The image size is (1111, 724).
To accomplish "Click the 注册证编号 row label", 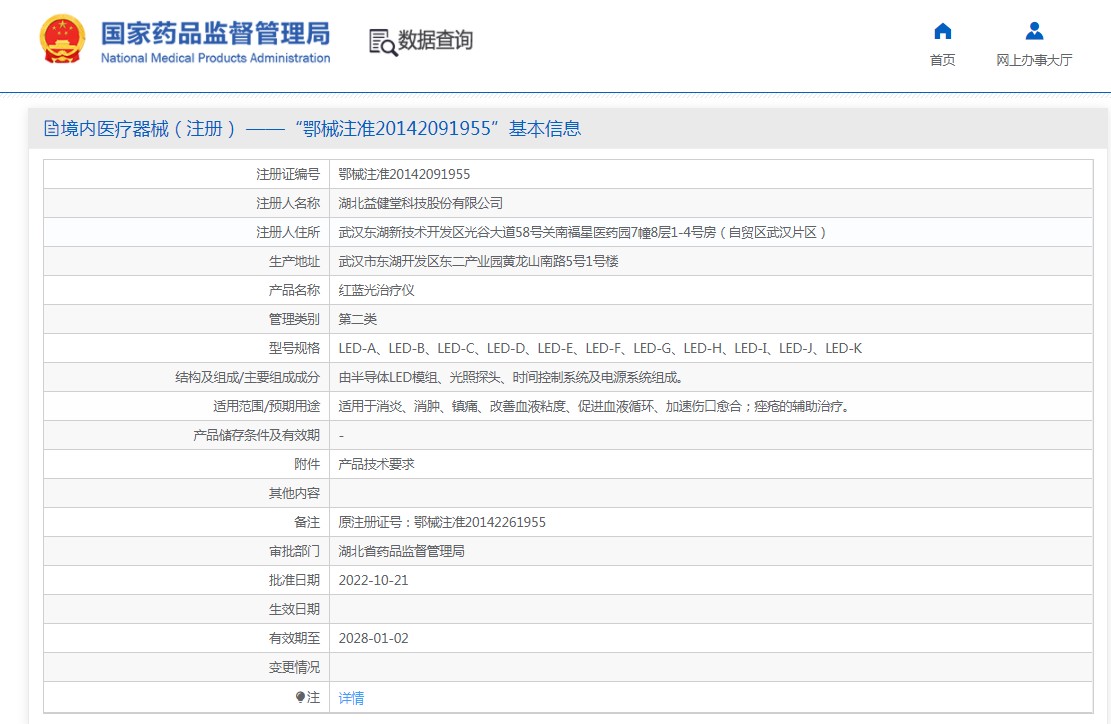I will pos(288,174).
